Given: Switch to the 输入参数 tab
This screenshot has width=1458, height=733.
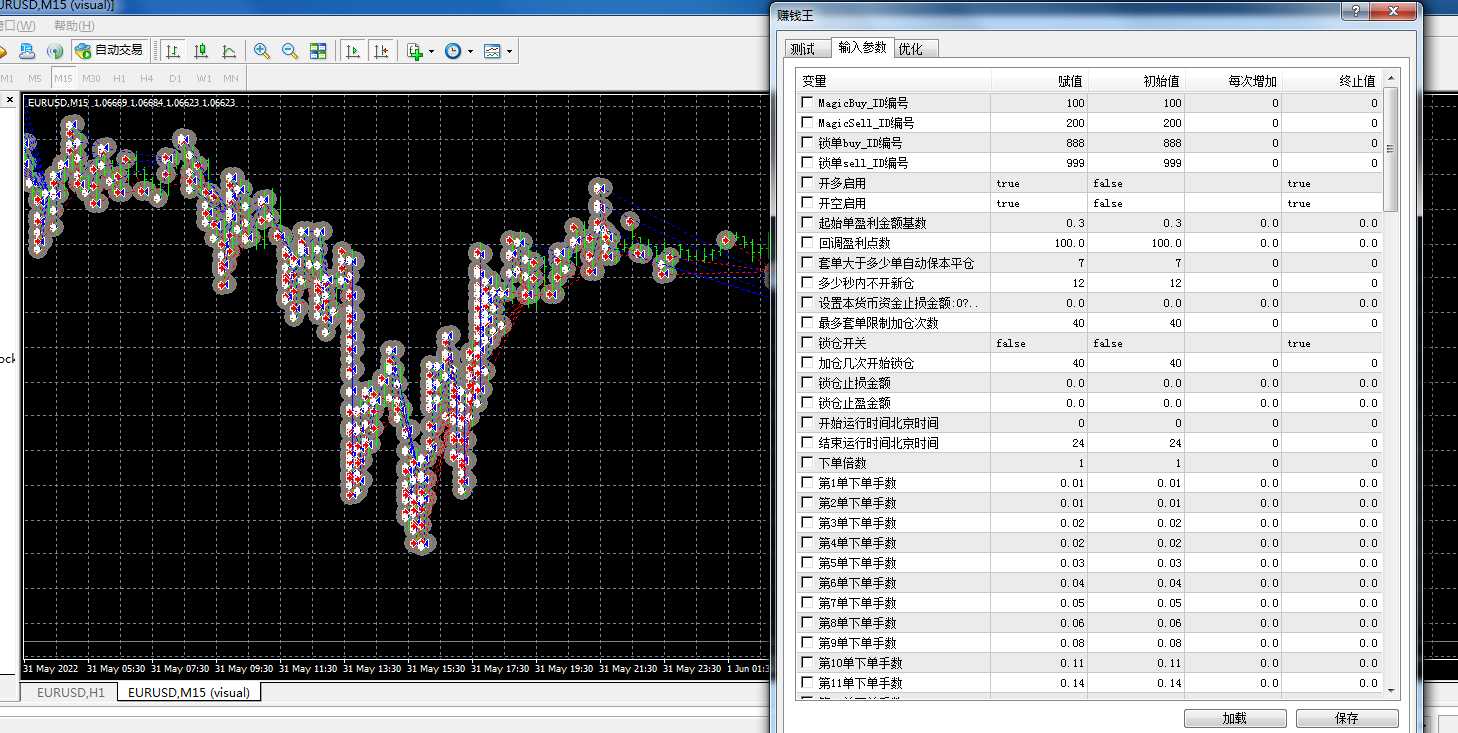Looking at the screenshot, I should 862,47.
